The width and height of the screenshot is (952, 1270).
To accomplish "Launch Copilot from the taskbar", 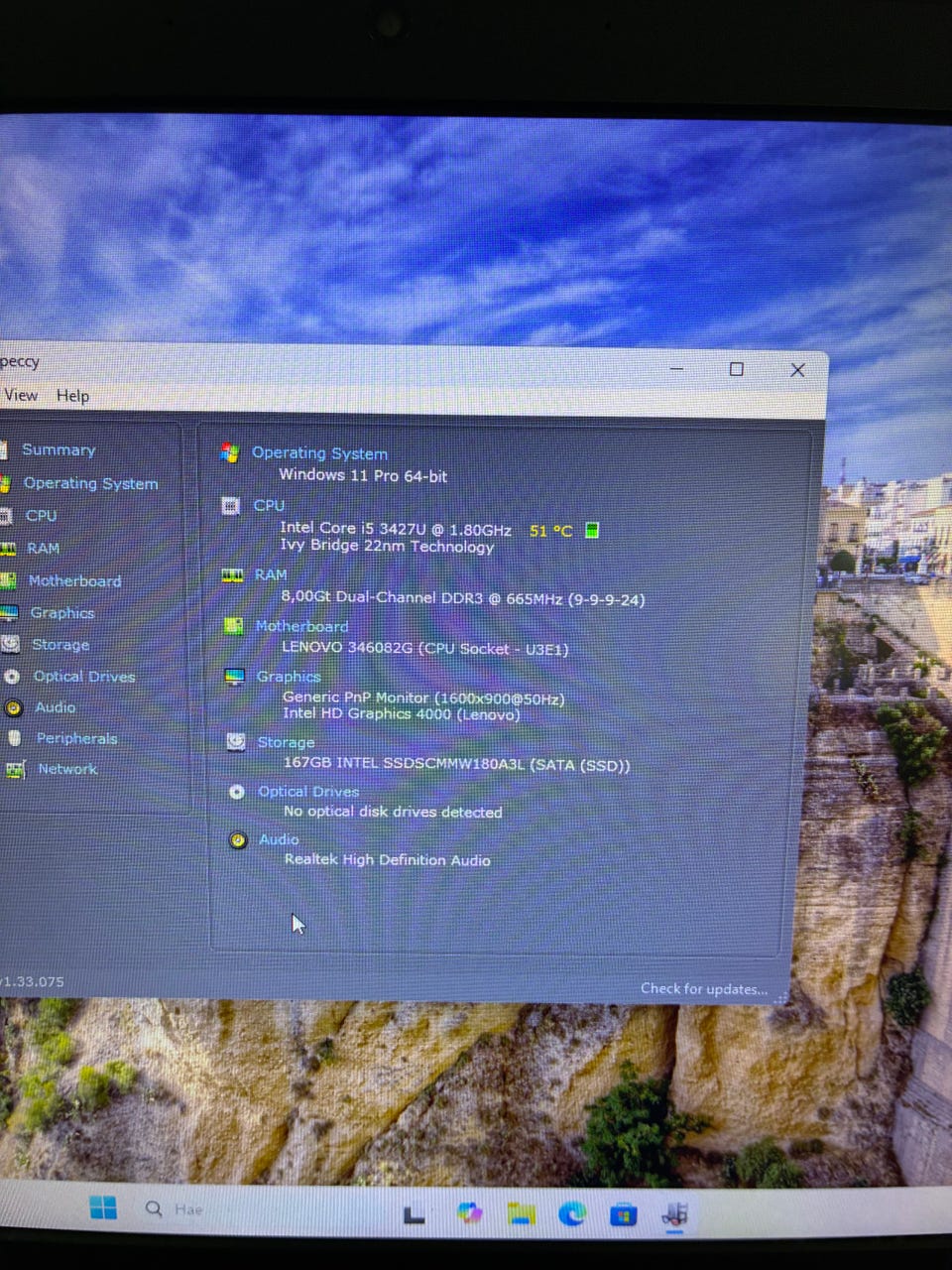I will pos(469,1213).
